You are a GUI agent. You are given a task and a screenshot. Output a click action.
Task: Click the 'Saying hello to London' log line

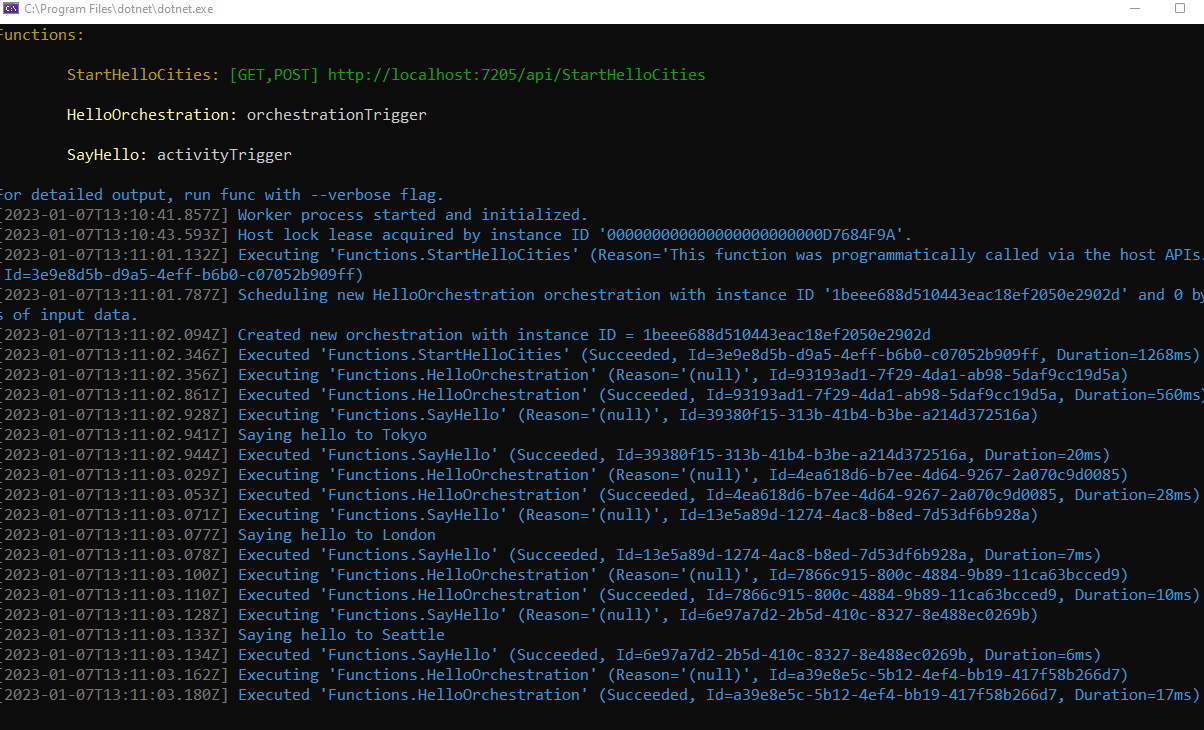click(x=336, y=535)
